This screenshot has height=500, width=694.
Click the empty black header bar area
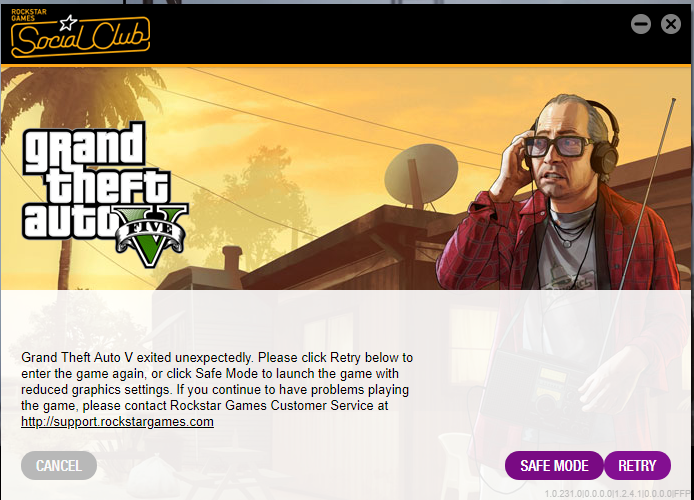[389, 34]
